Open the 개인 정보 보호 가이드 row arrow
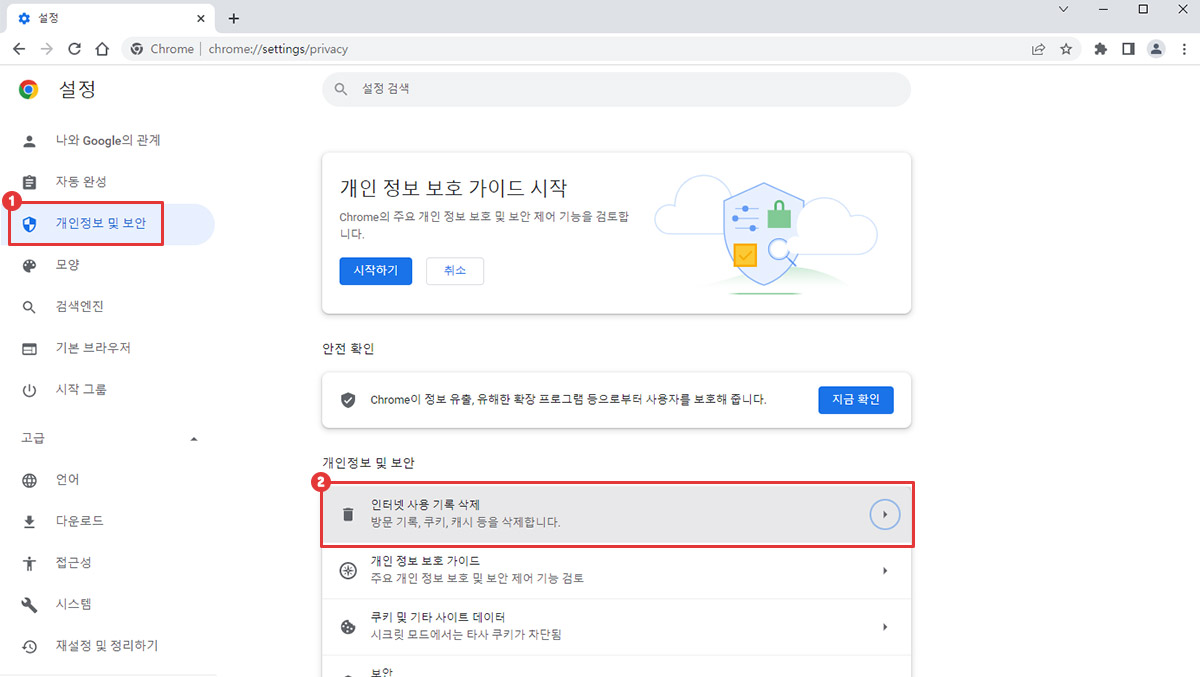The width and height of the screenshot is (1200, 677). [x=884, y=570]
